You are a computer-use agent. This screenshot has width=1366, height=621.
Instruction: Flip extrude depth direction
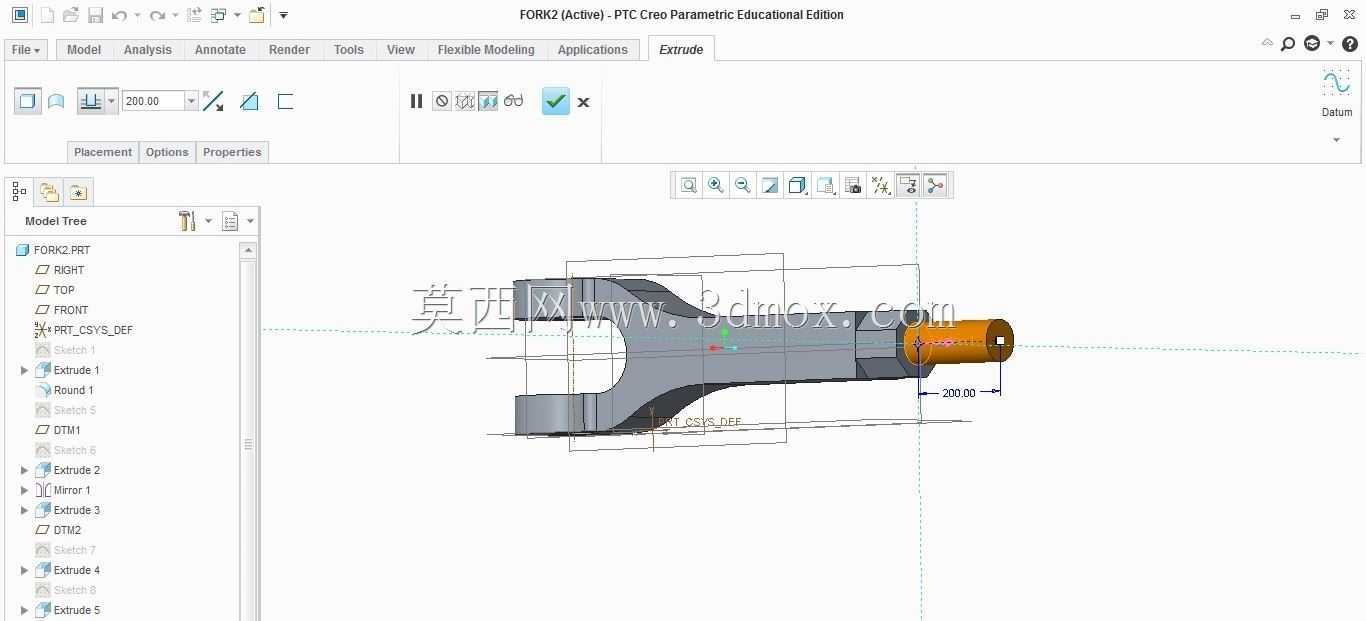coord(213,101)
